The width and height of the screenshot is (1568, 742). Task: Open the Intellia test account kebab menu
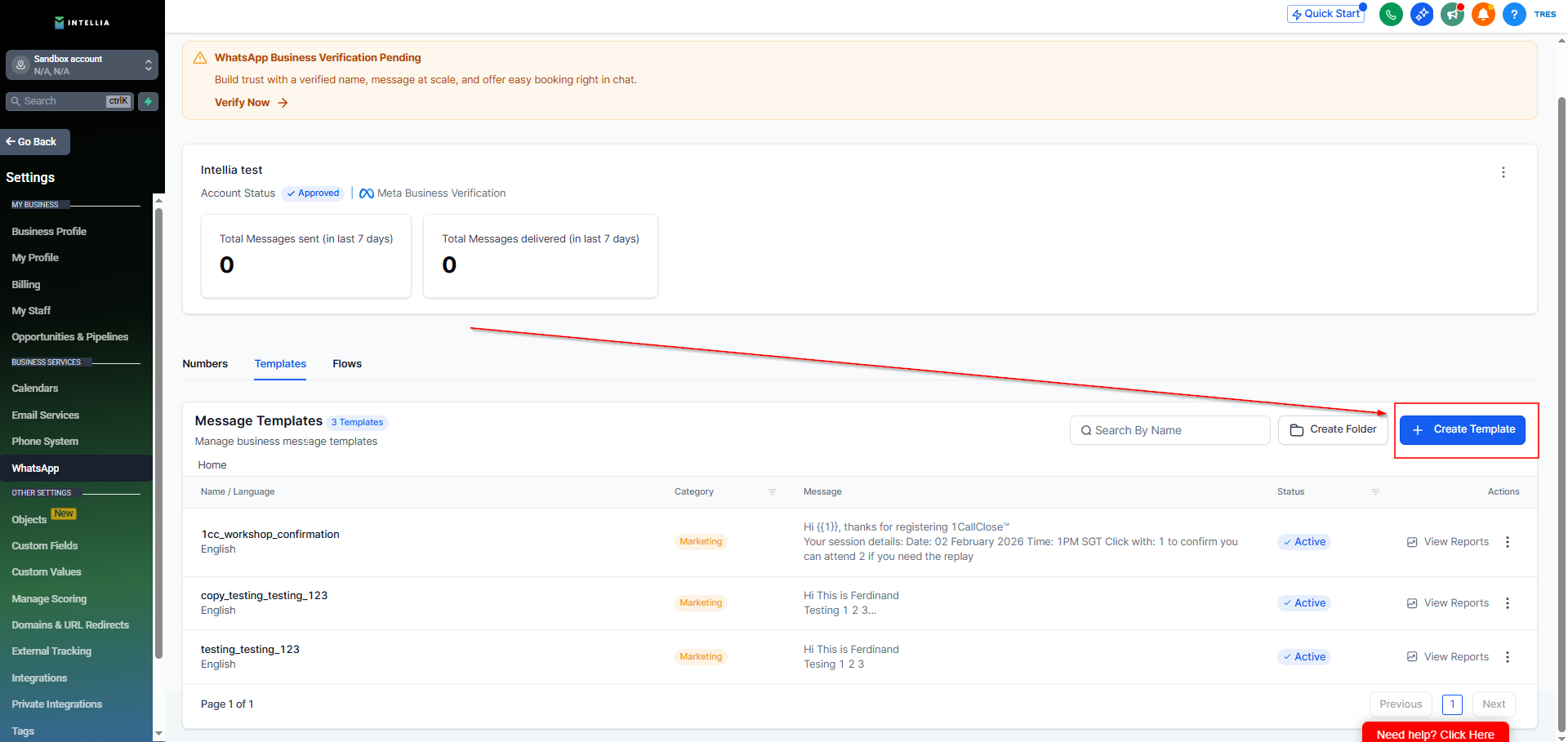click(x=1503, y=172)
